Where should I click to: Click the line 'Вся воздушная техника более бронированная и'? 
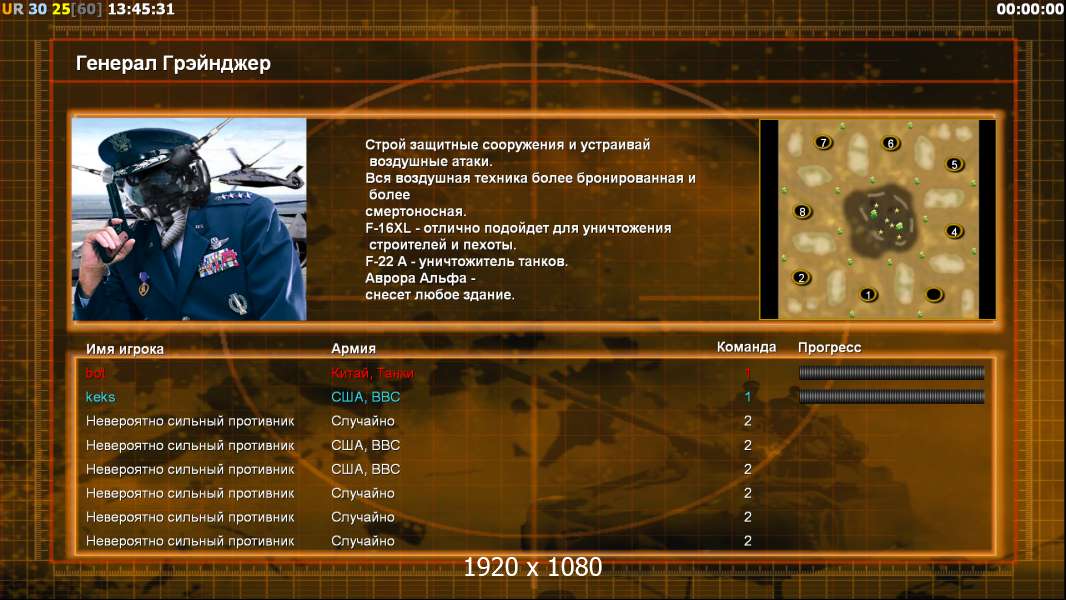coord(530,178)
